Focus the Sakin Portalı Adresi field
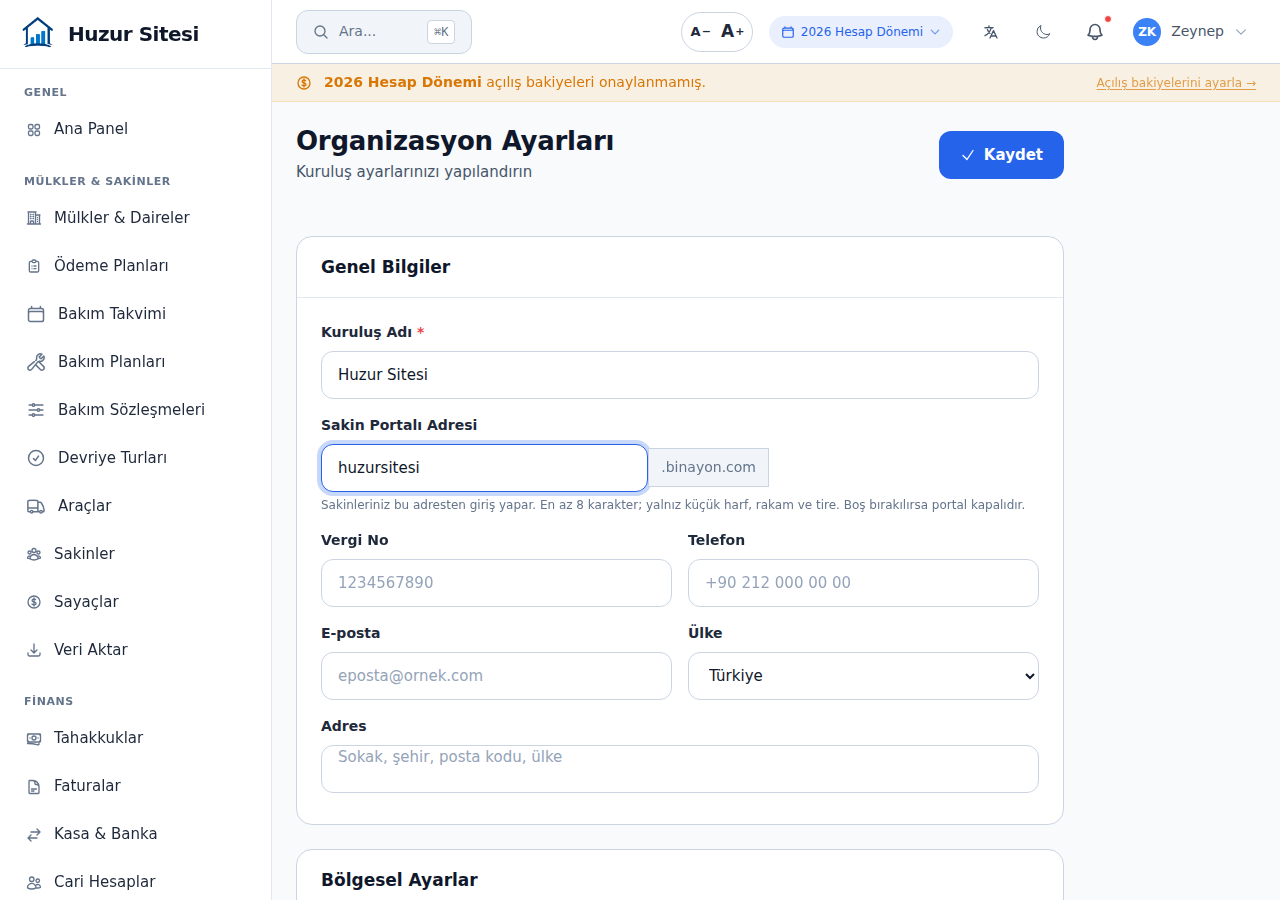 484,468
